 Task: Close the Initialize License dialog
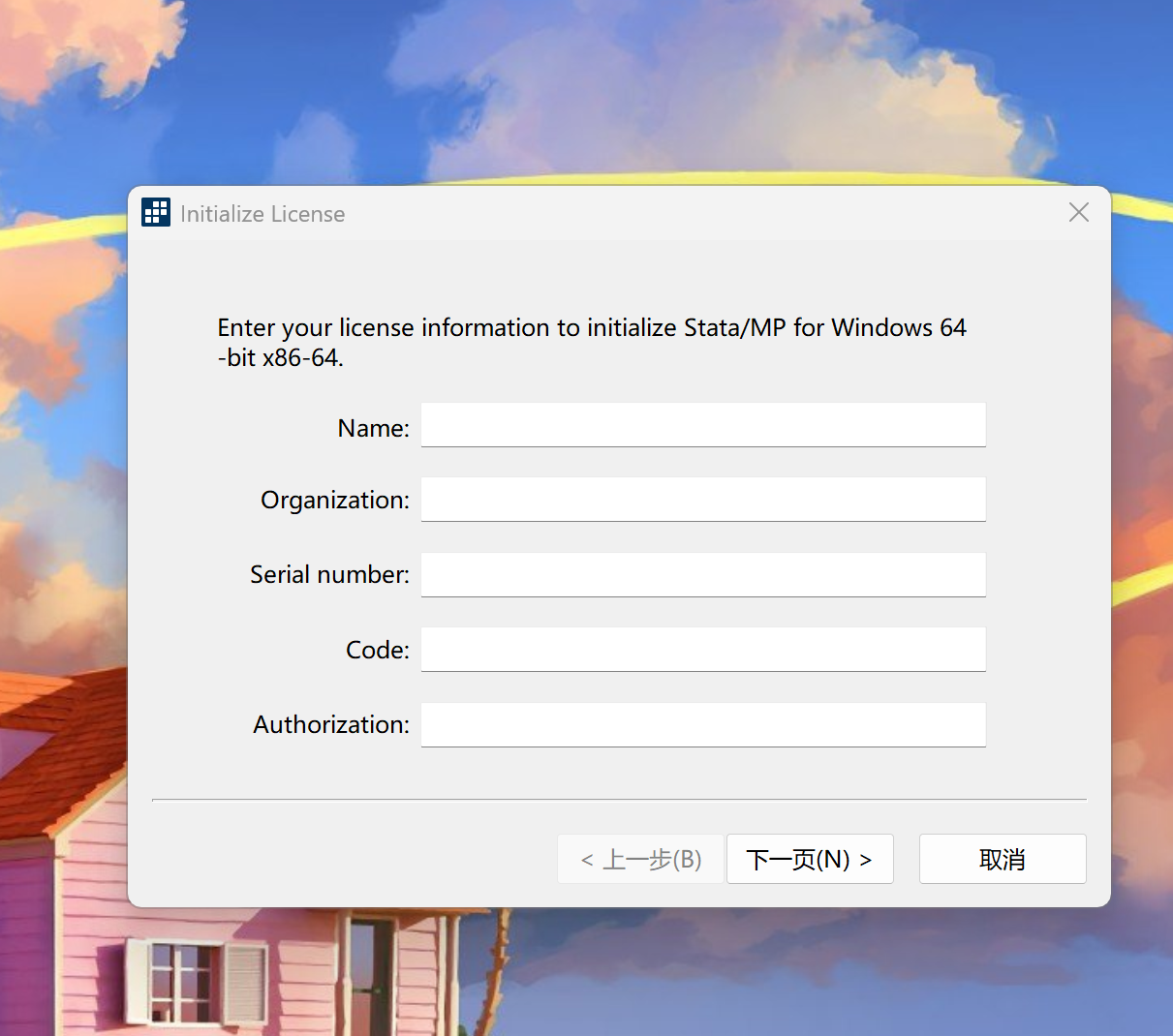click(x=1078, y=212)
